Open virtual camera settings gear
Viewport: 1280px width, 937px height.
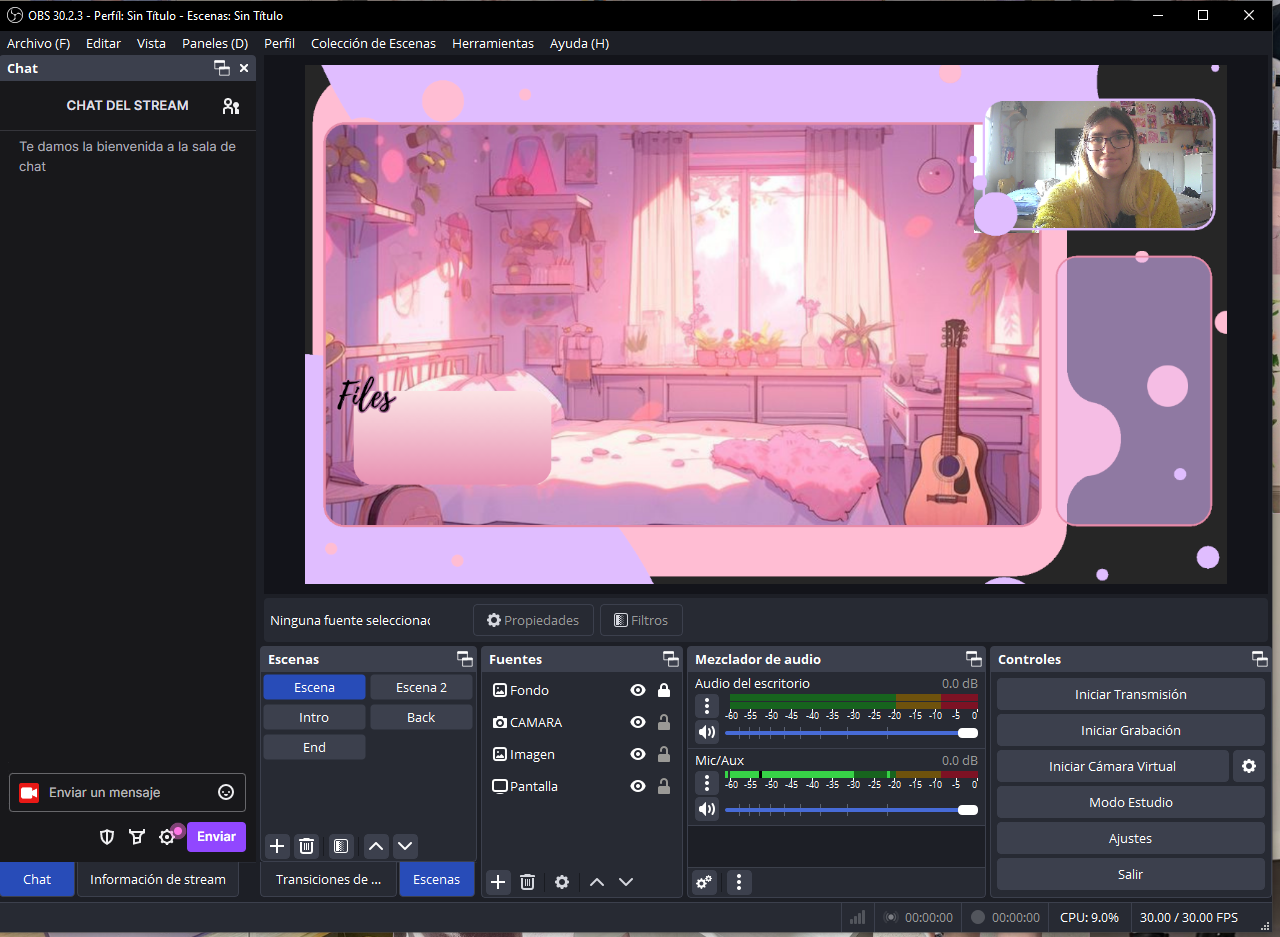pyautogui.click(x=1249, y=766)
